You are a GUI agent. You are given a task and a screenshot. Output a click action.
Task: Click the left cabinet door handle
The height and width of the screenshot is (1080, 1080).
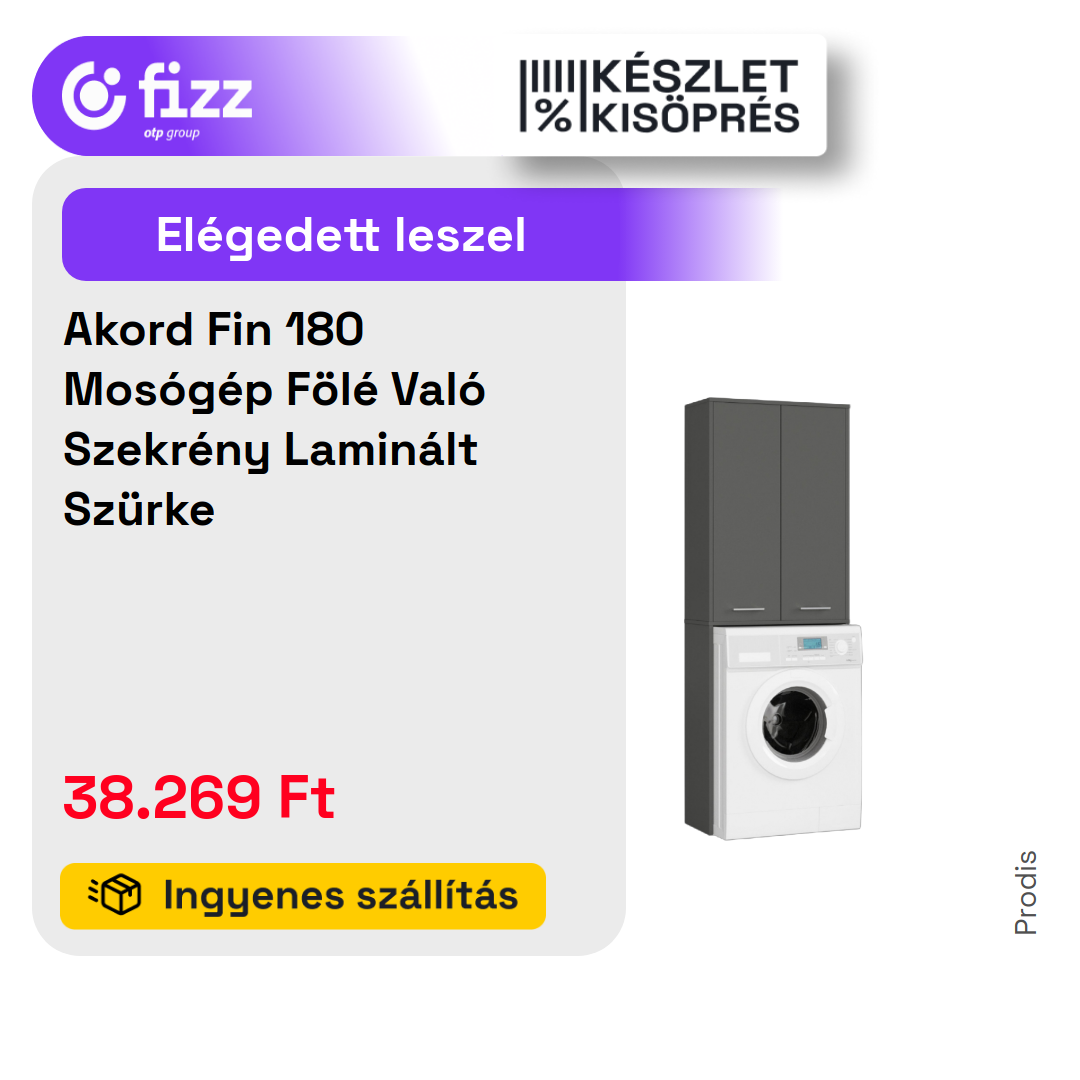[x=749, y=609]
